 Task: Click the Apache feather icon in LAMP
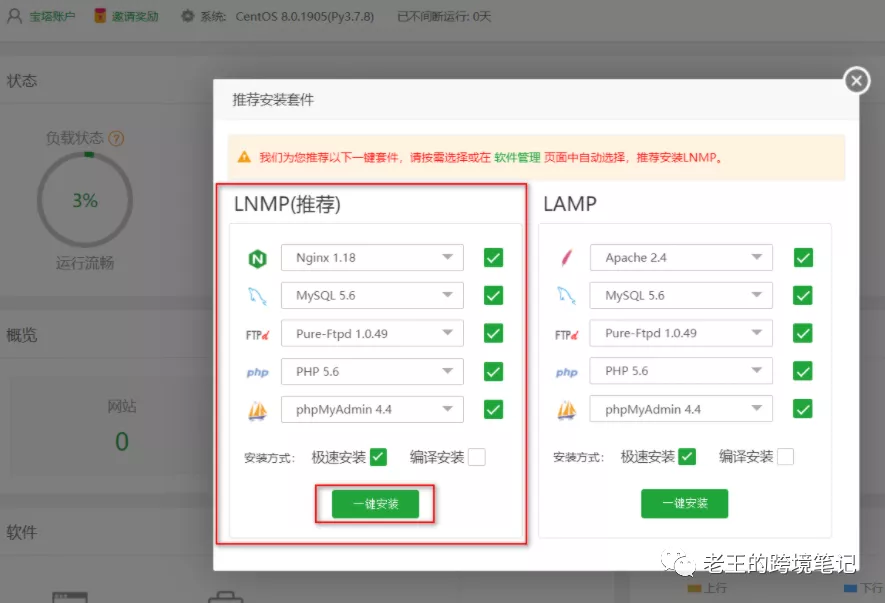(x=566, y=258)
